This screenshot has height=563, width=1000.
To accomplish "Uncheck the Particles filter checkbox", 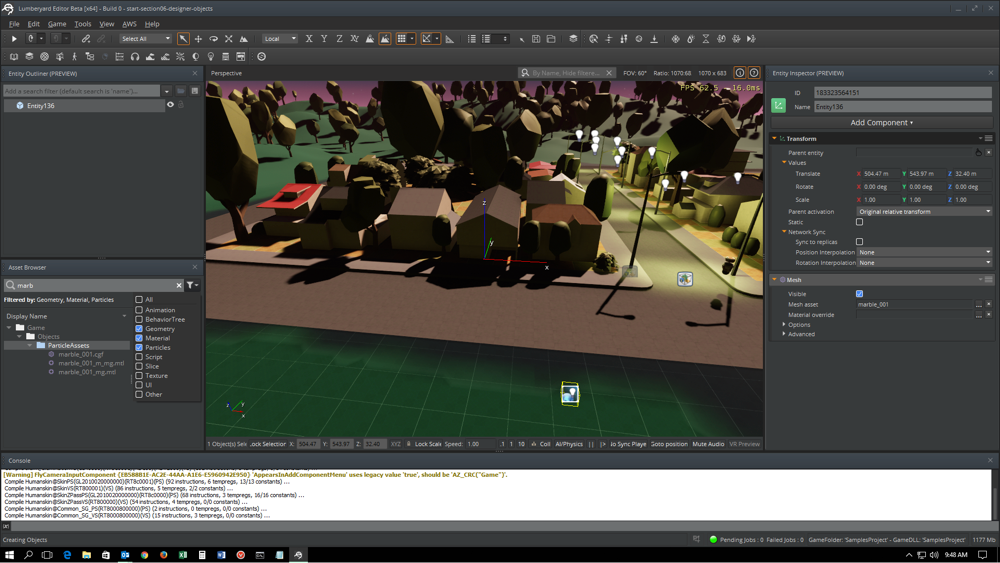I will click(x=139, y=347).
